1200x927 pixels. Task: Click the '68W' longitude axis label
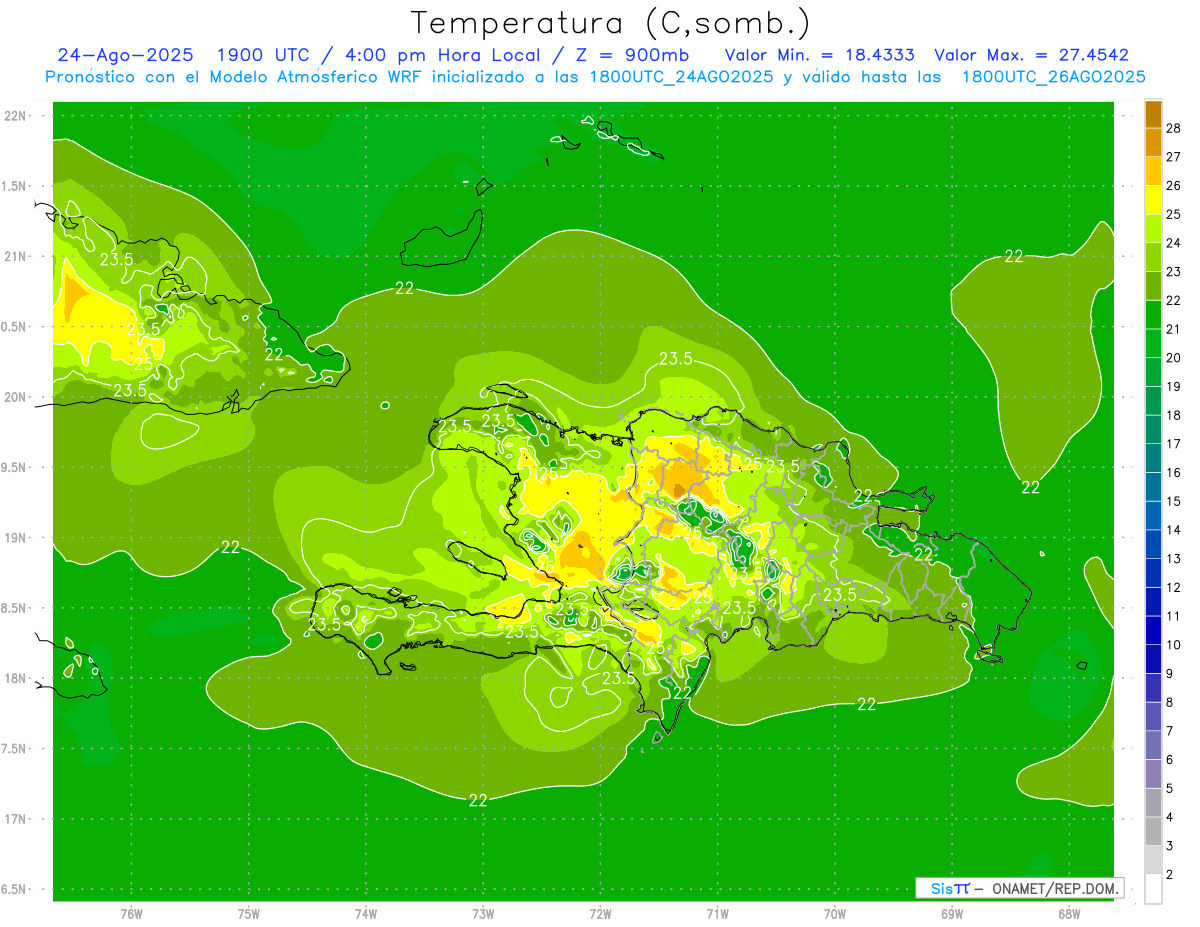point(1069,914)
